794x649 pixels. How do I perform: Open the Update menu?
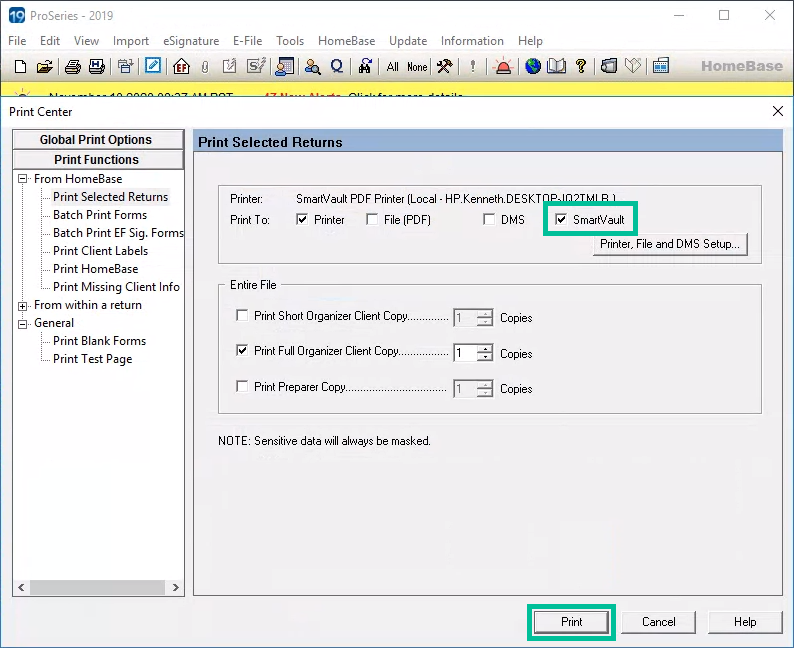click(x=408, y=40)
